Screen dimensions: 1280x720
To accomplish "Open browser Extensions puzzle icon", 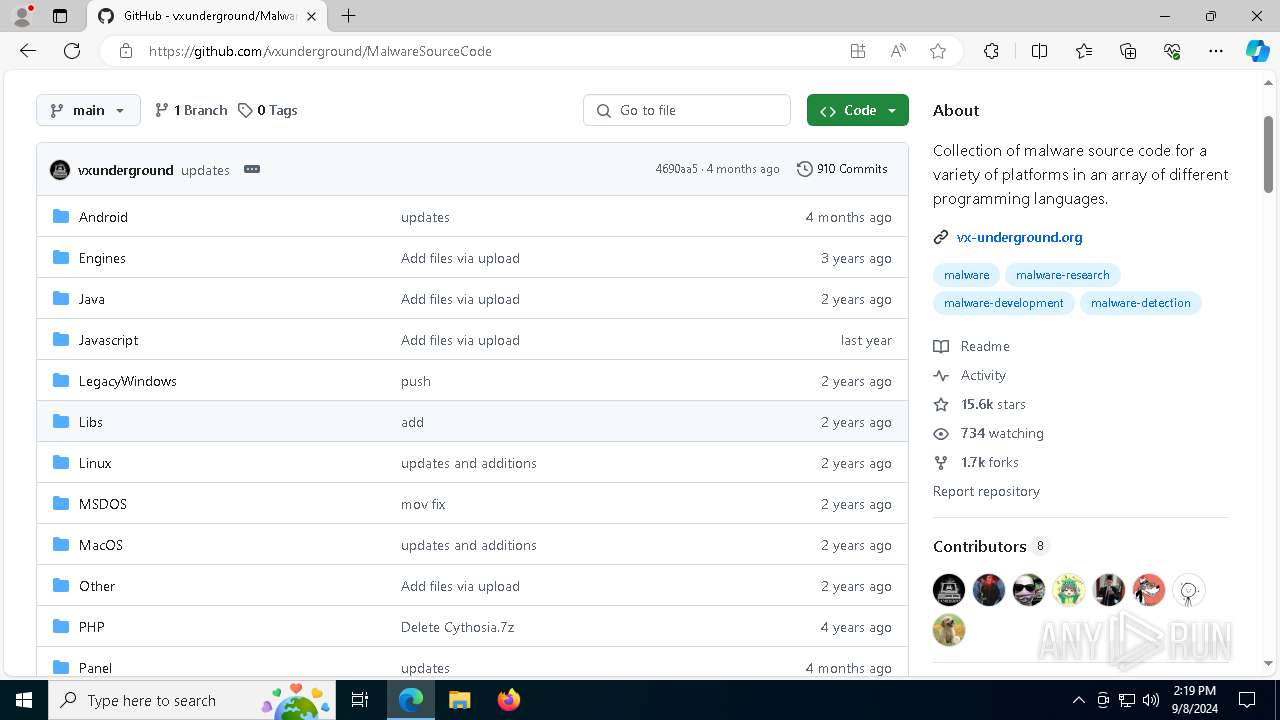I will pos(991,51).
